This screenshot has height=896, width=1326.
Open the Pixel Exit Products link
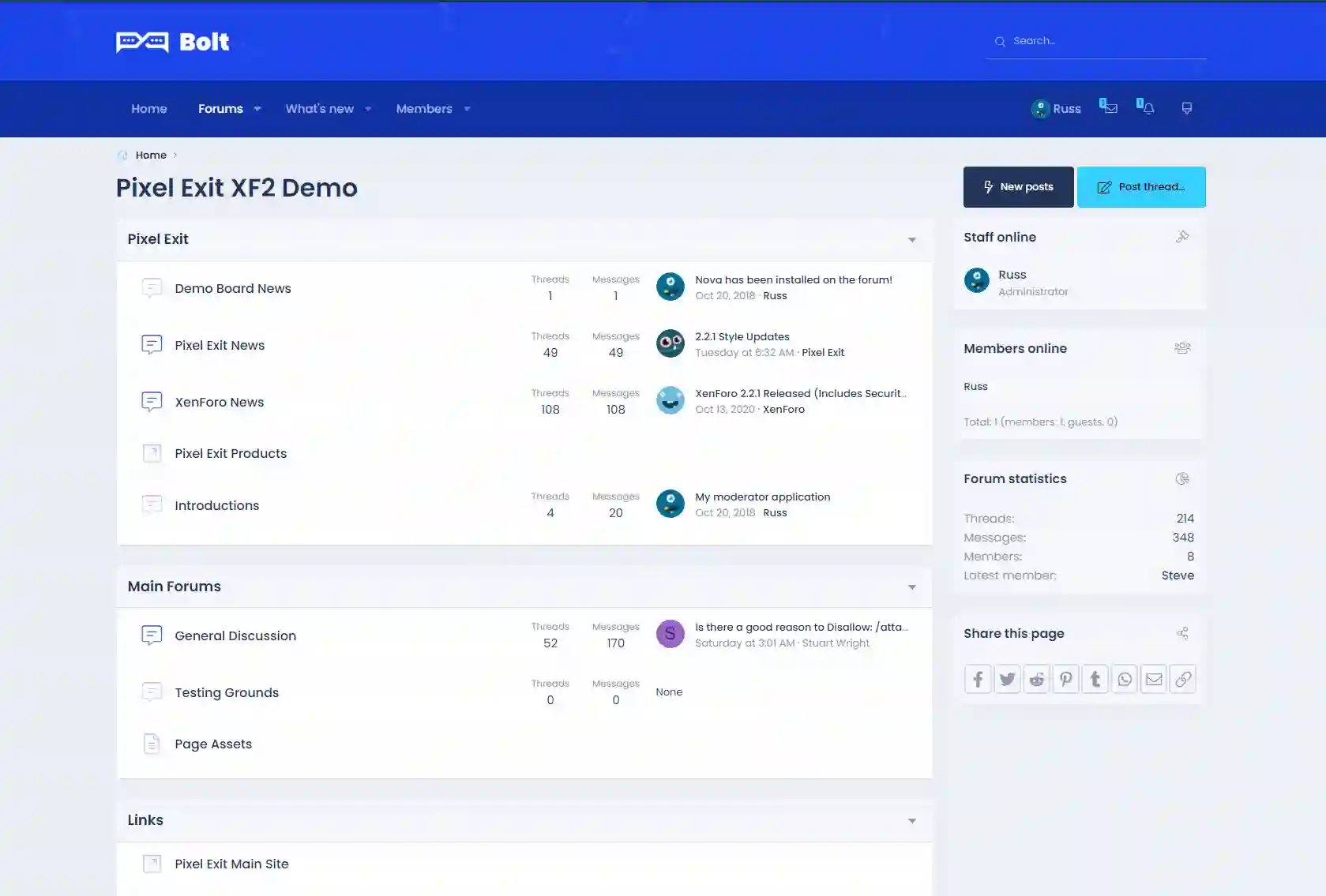(231, 453)
